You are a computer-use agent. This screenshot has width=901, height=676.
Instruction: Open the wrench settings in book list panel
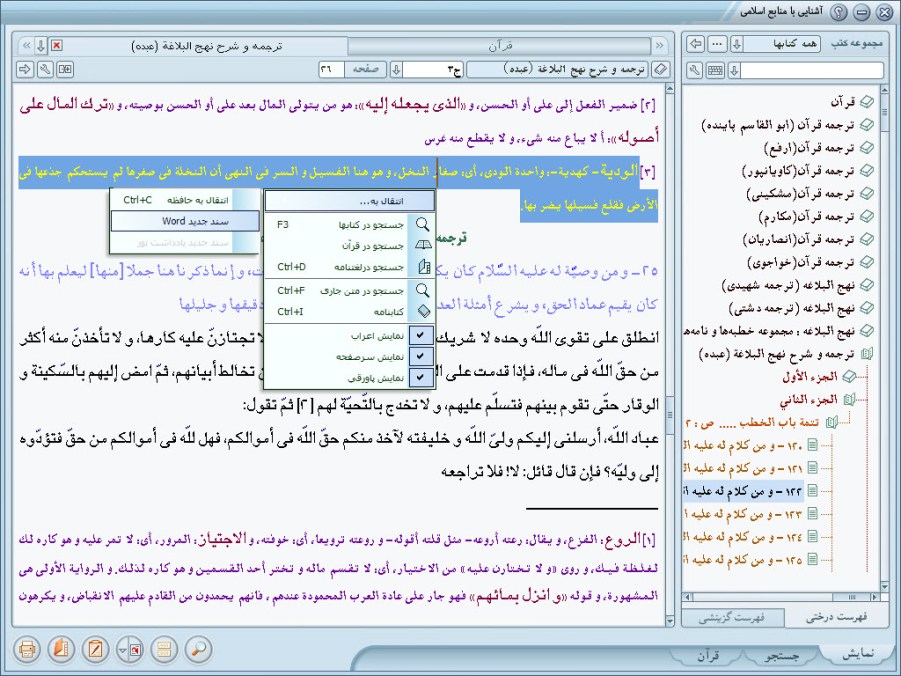(695, 71)
